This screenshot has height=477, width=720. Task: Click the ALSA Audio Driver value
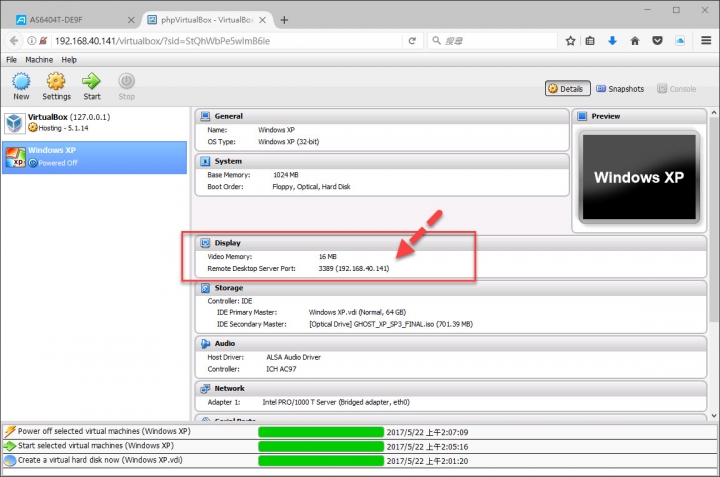[x=293, y=357]
